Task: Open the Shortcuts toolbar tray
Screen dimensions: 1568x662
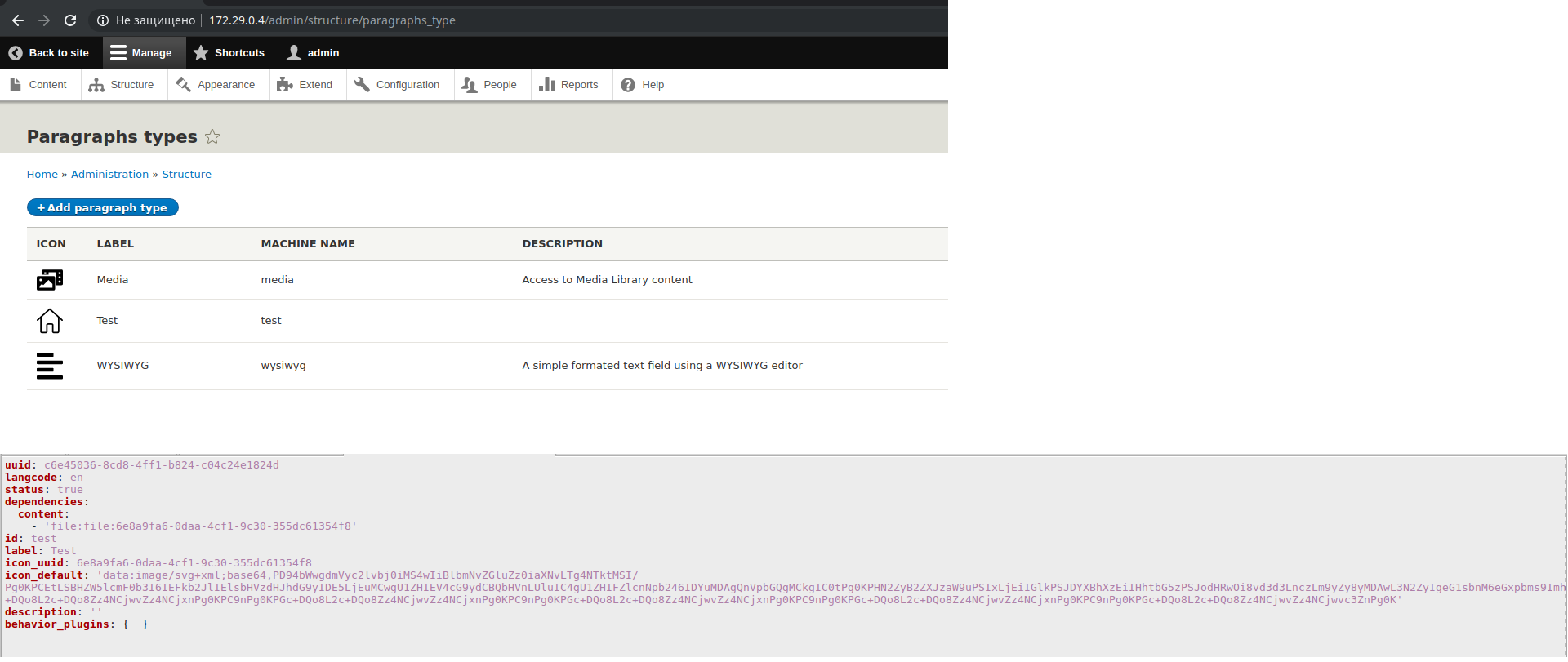Action: (x=229, y=53)
